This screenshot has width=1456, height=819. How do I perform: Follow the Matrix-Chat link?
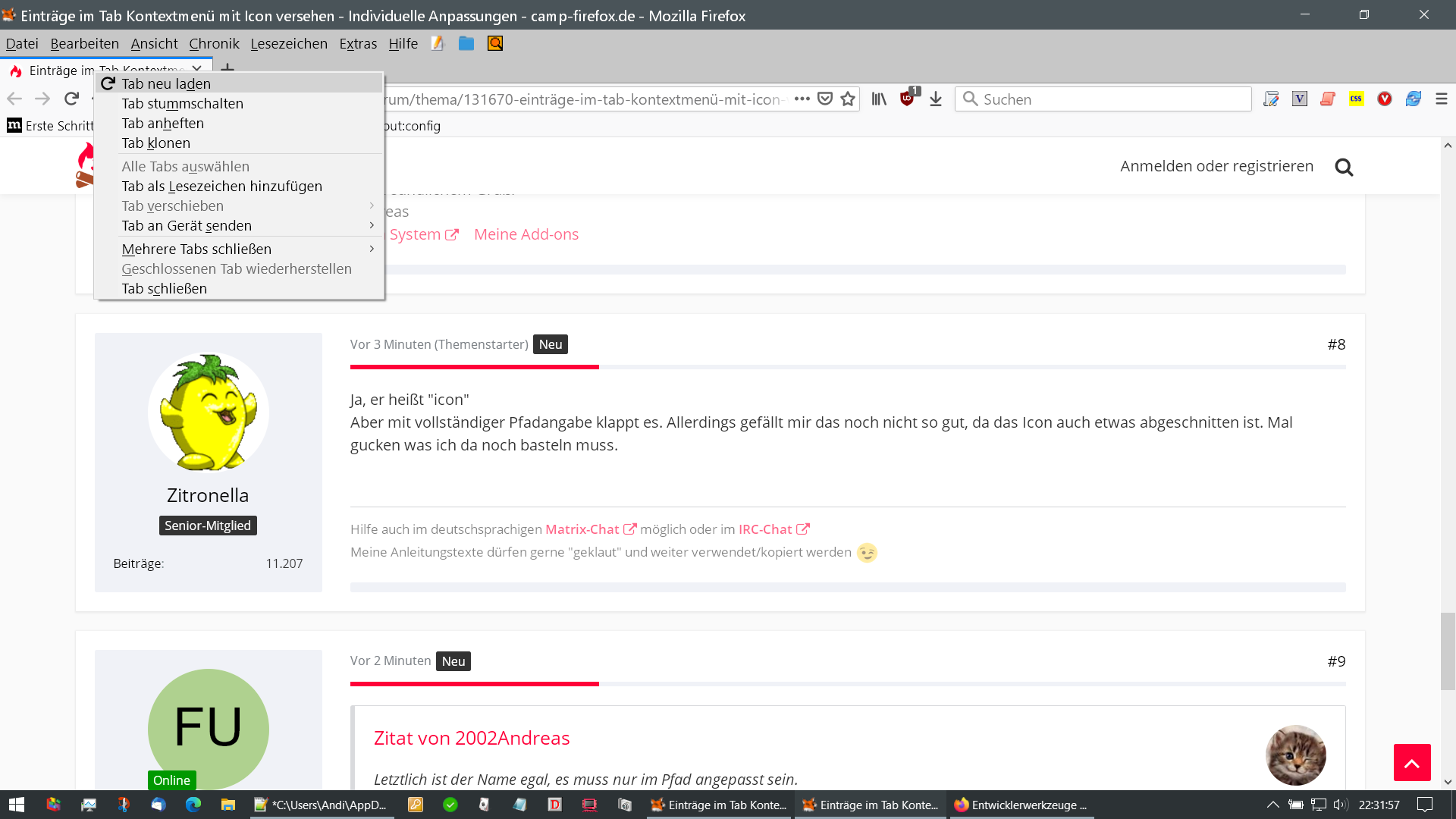click(582, 529)
